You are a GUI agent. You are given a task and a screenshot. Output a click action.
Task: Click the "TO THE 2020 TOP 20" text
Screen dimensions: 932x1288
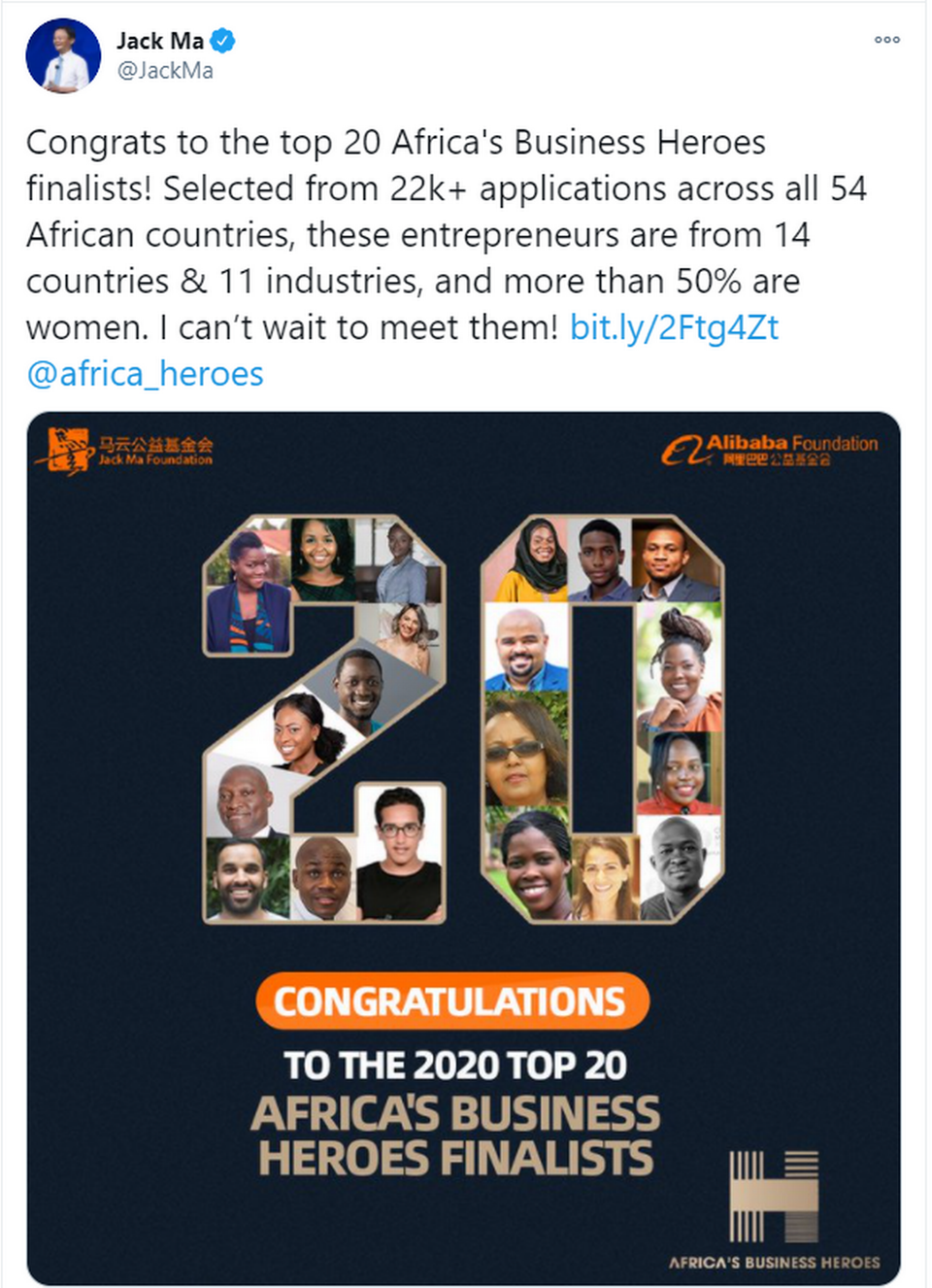455,1066
